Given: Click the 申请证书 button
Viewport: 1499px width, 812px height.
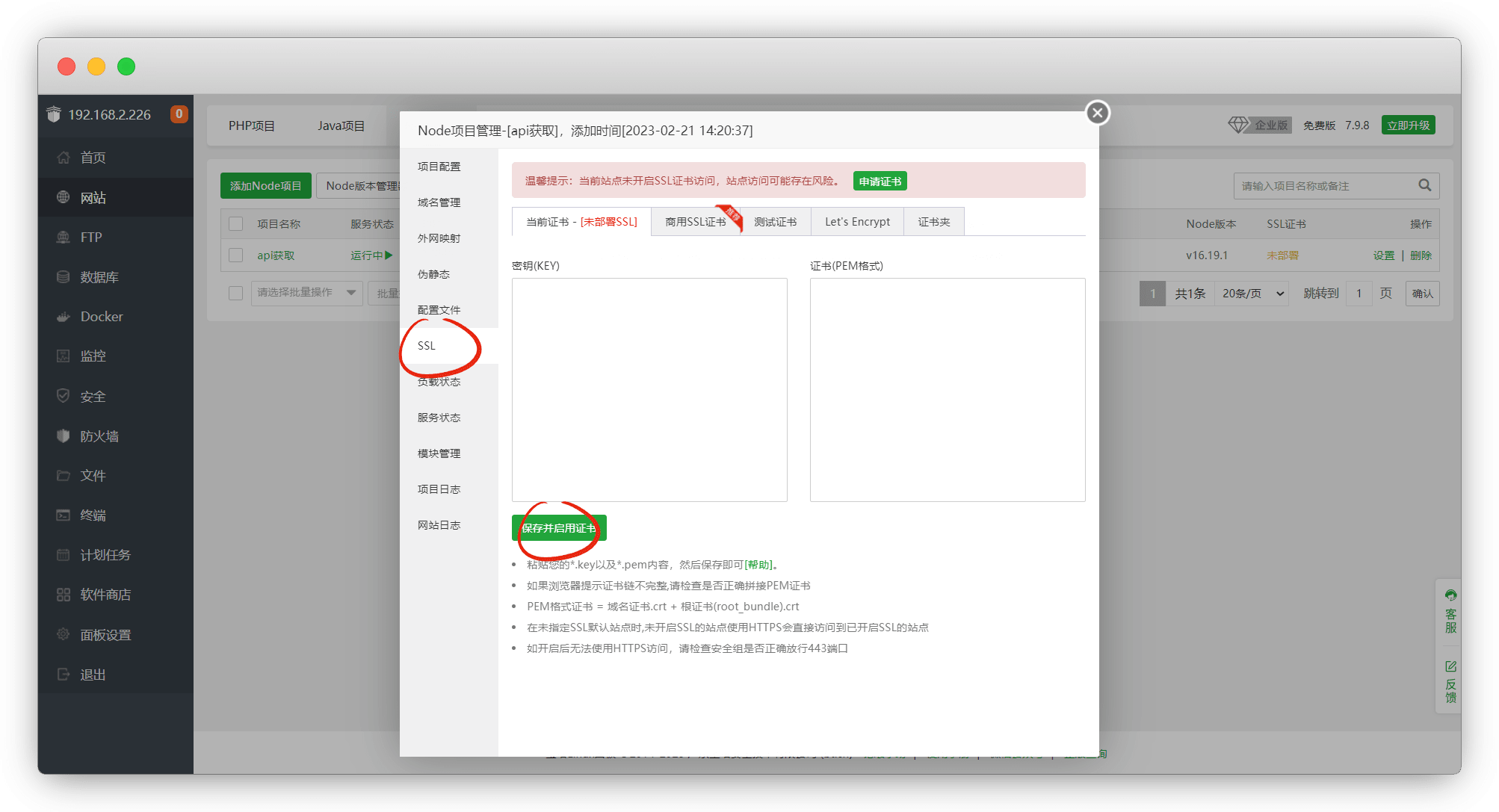Looking at the screenshot, I should pos(880,182).
